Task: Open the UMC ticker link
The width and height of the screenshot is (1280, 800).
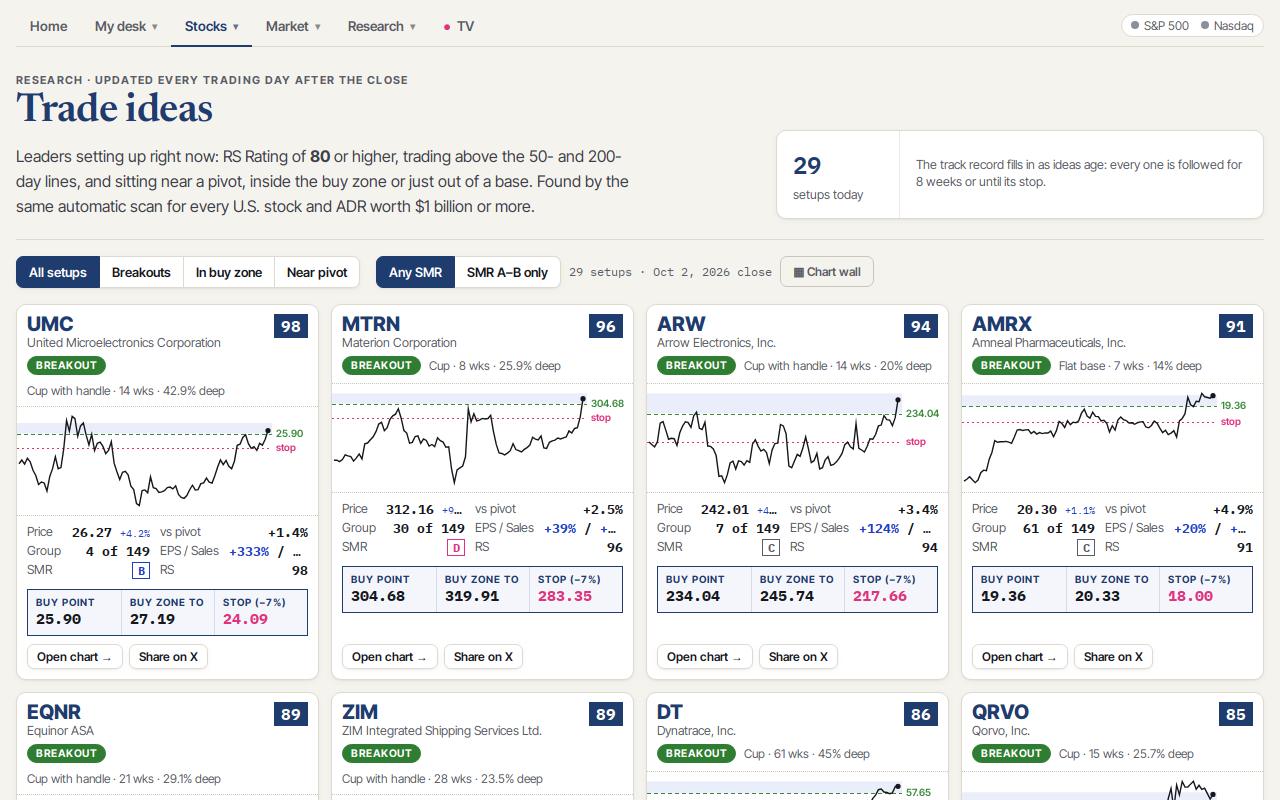Action: pyautogui.click(x=50, y=324)
